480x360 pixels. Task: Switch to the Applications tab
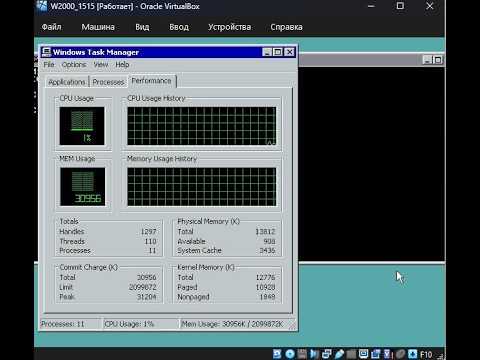point(67,82)
